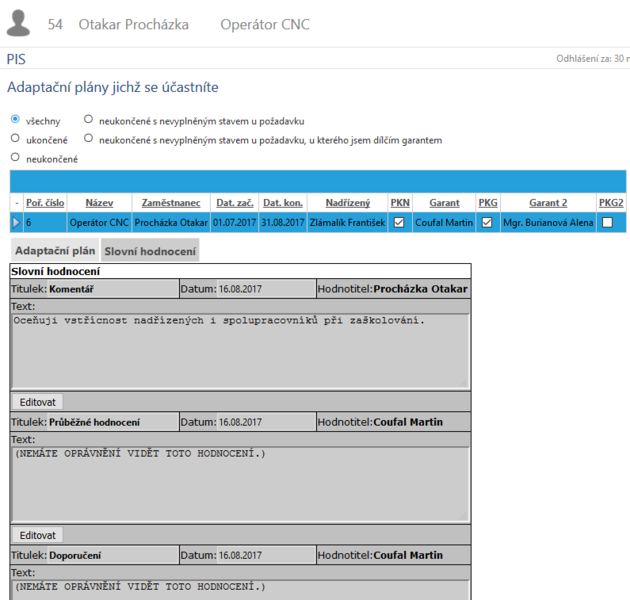Click 'Otakar Procházka' name in header
Screen dimensions: 630x600
click(133, 25)
